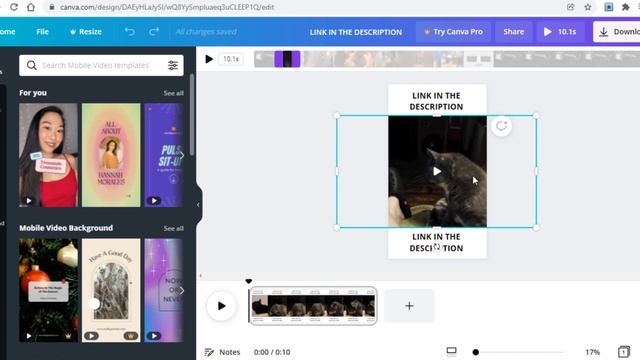Add a new page with plus button
Viewport: 640px width, 360px height.
409,306
